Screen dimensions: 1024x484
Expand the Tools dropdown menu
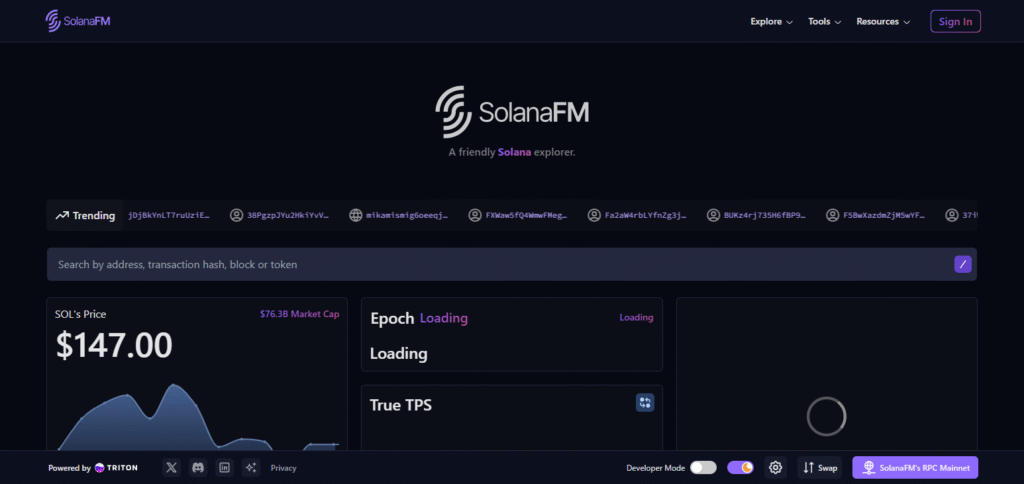pos(824,22)
